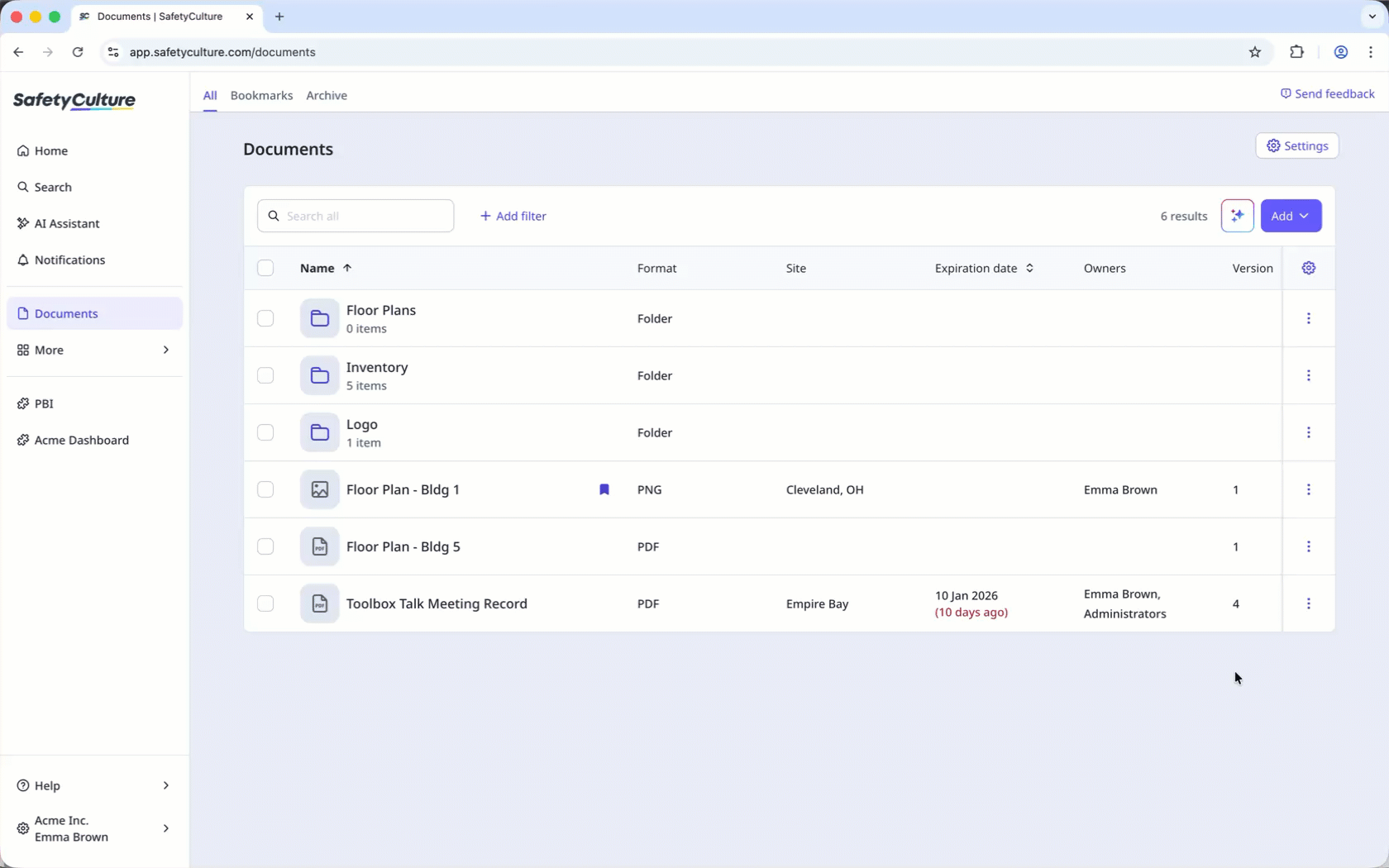
Task: Open the browser tab list chevron
Action: click(x=1372, y=17)
